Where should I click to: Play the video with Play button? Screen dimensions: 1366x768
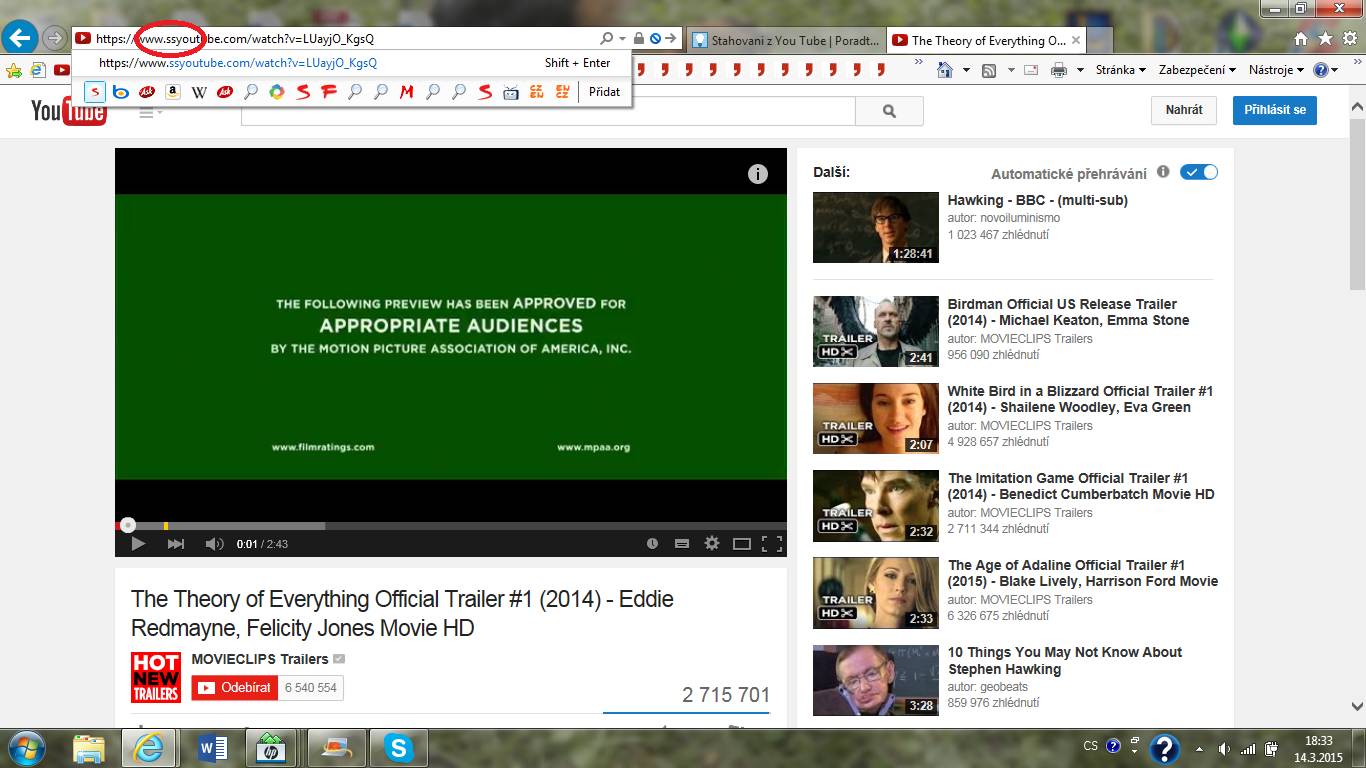[x=139, y=544]
